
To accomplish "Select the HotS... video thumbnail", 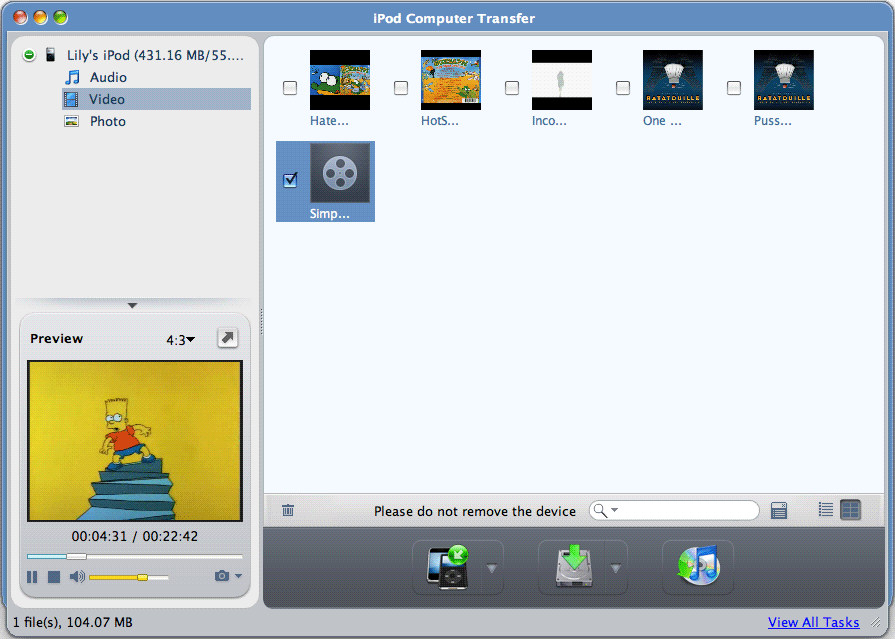I will coord(451,80).
